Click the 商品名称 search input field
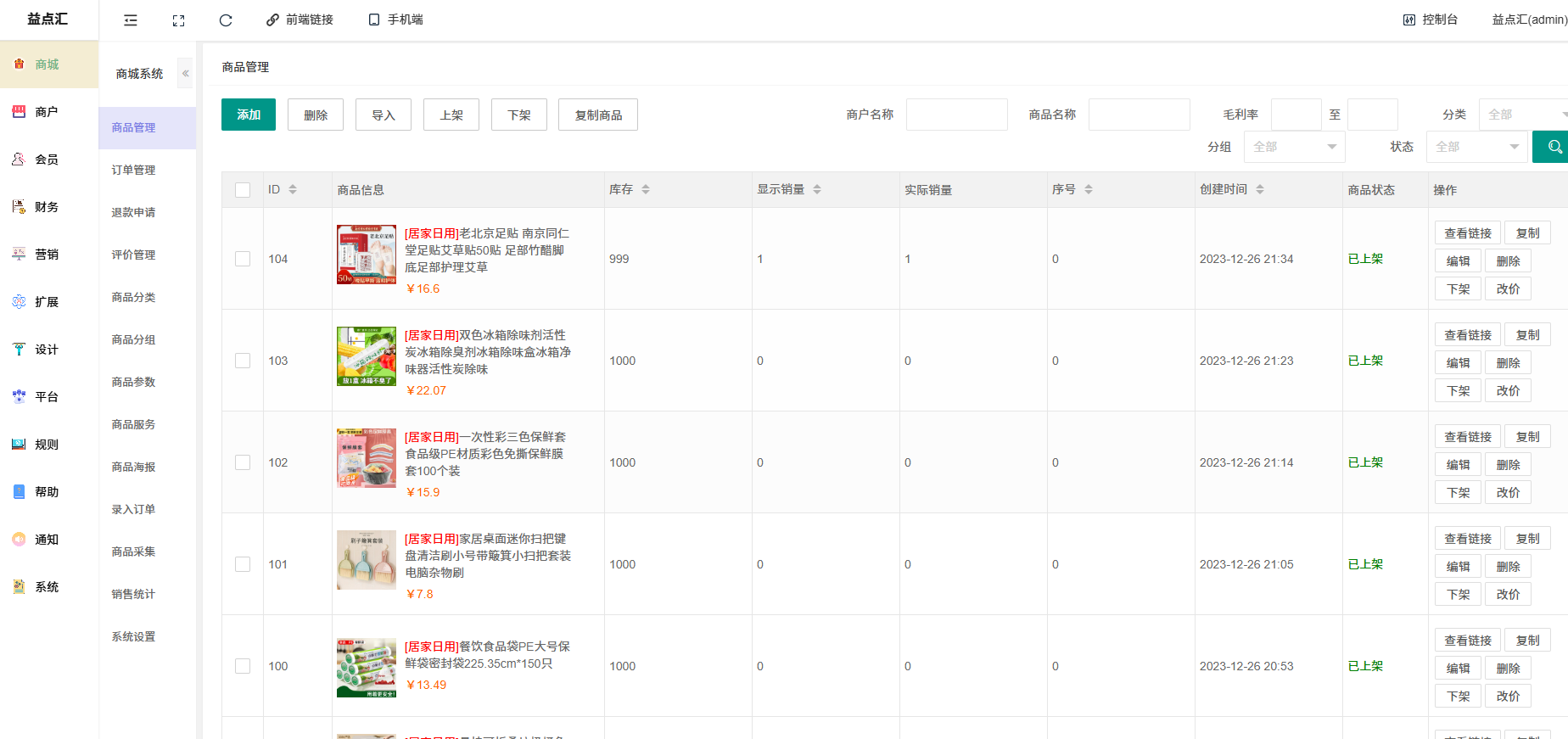This screenshot has width=1568, height=739. pyautogui.click(x=1139, y=115)
